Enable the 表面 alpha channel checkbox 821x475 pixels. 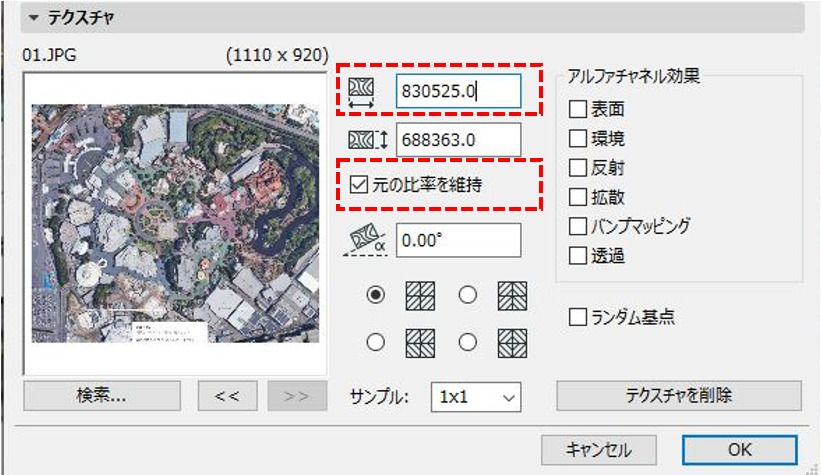578,109
